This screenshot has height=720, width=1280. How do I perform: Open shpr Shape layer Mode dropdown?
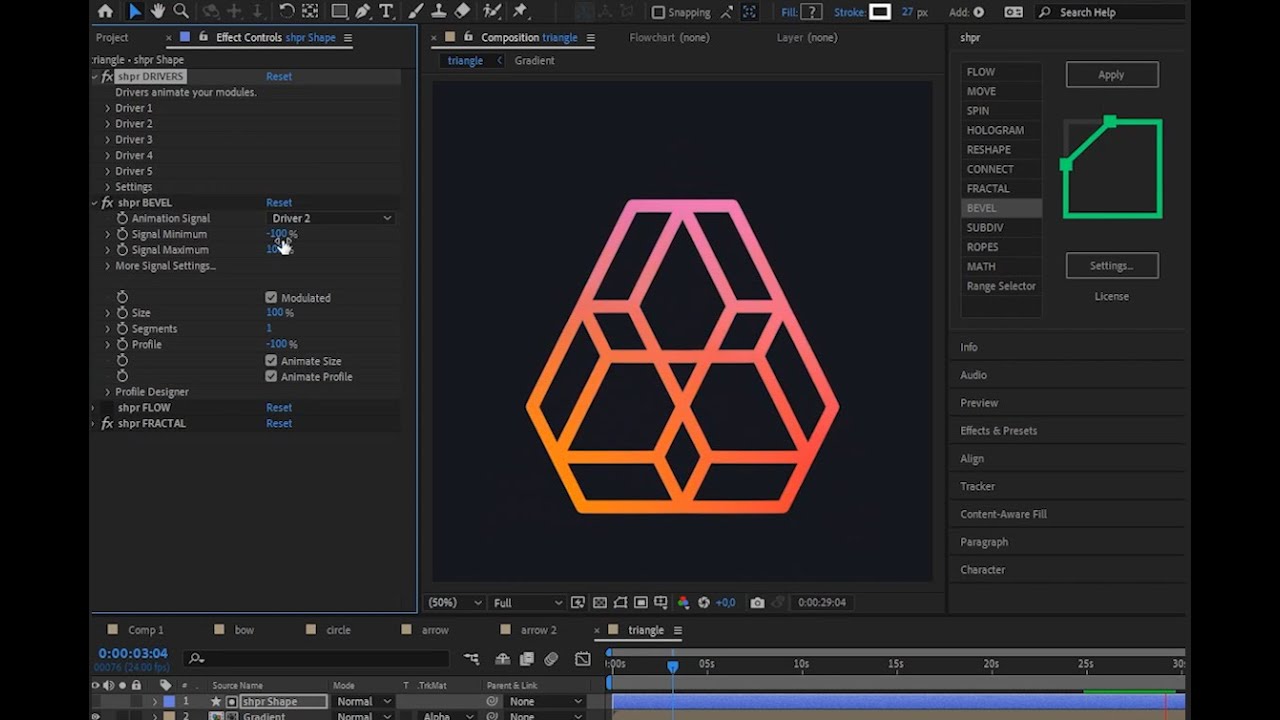tap(362, 702)
